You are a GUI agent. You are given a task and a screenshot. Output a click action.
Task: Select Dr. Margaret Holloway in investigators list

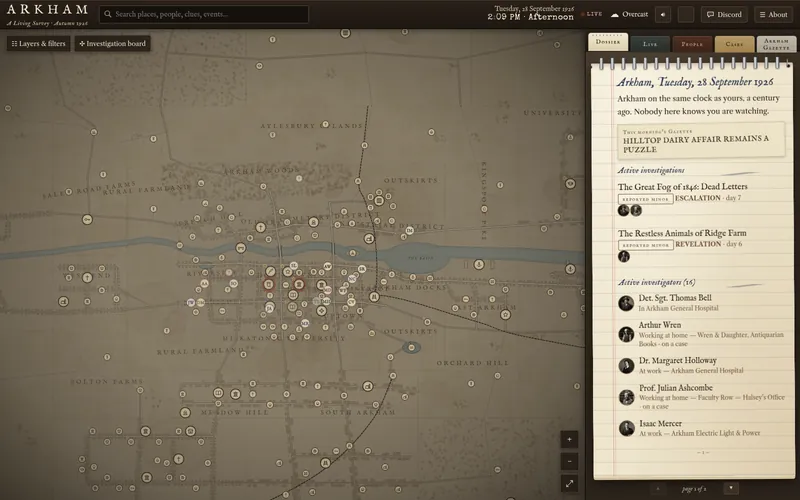click(702, 365)
